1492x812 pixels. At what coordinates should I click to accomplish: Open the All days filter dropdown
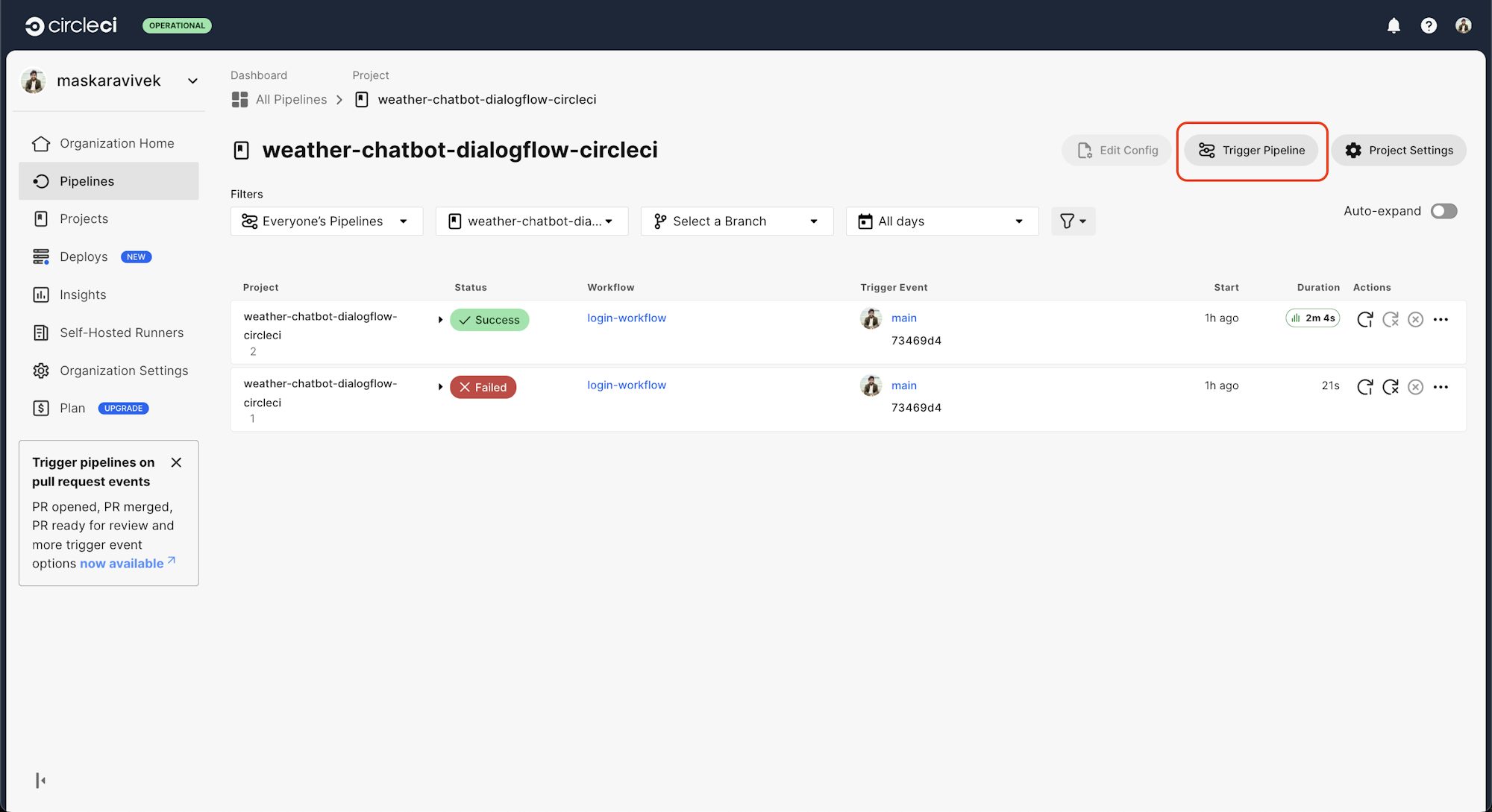[941, 221]
